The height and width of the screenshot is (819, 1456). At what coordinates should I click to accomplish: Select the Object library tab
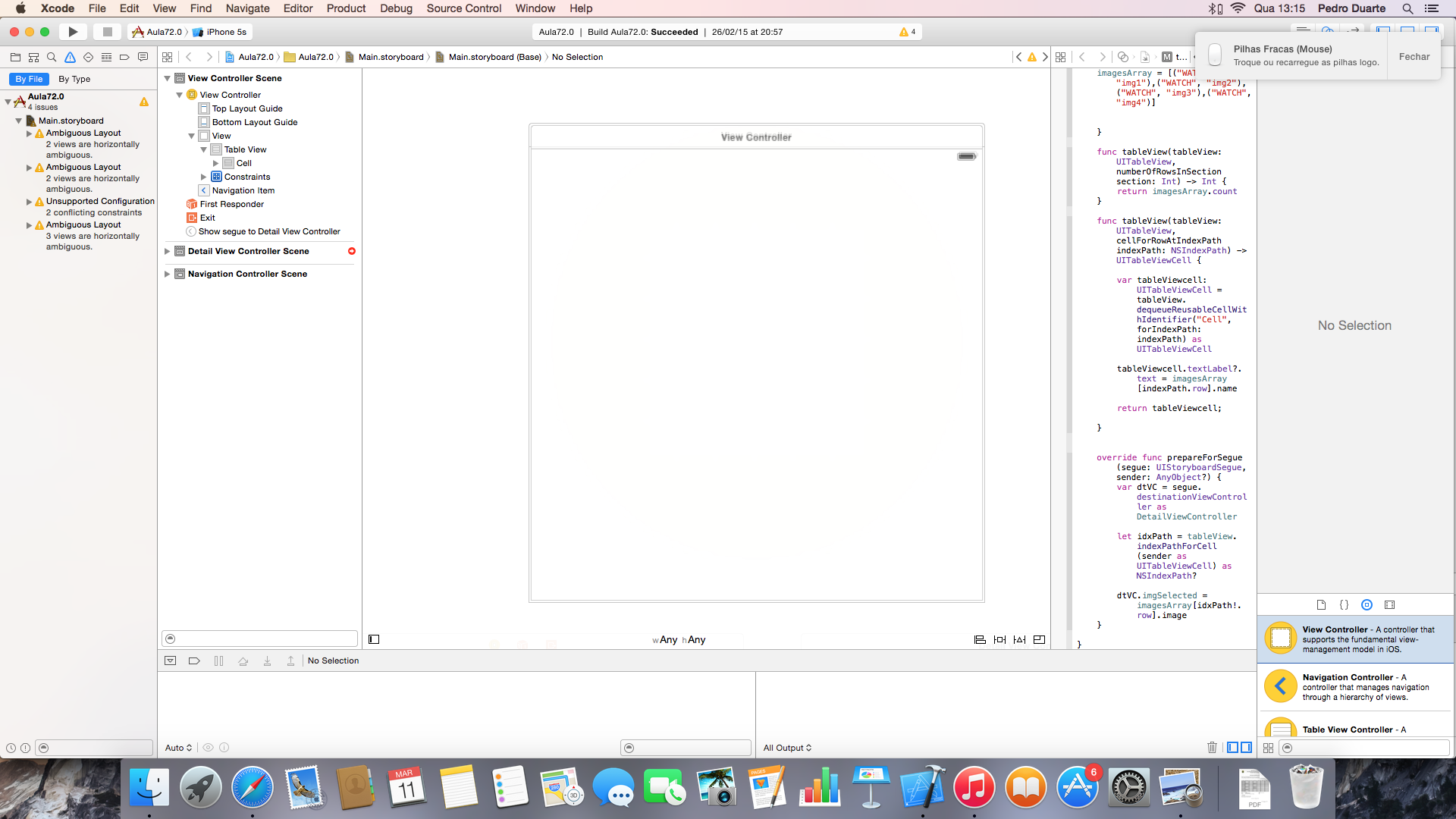1367,604
